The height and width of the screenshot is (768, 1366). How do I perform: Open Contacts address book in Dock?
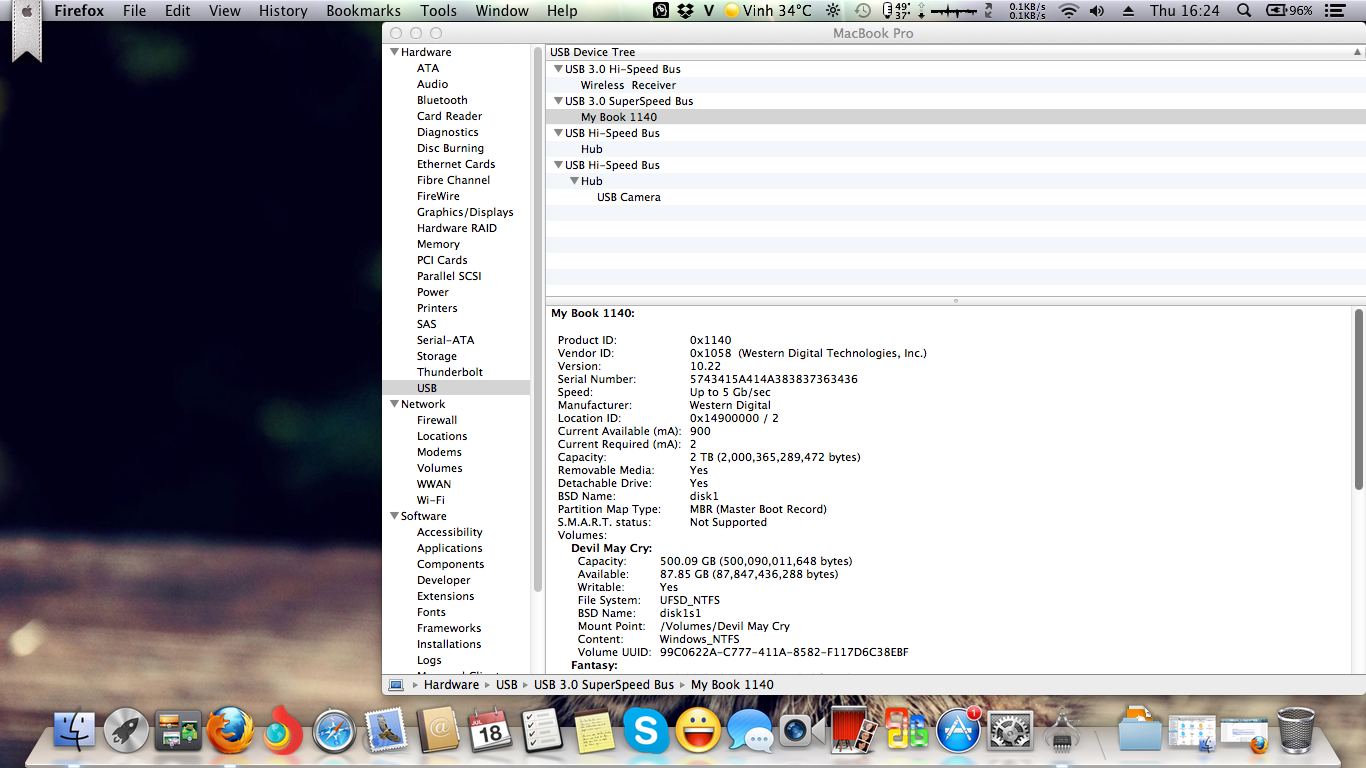(438, 731)
